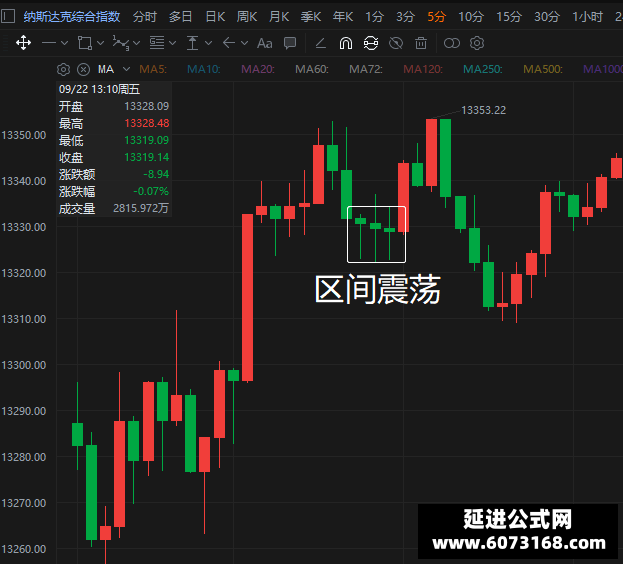Expand the MA indicator dropdown
The width and height of the screenshot is (623, 564).
(x=126, y=70)
